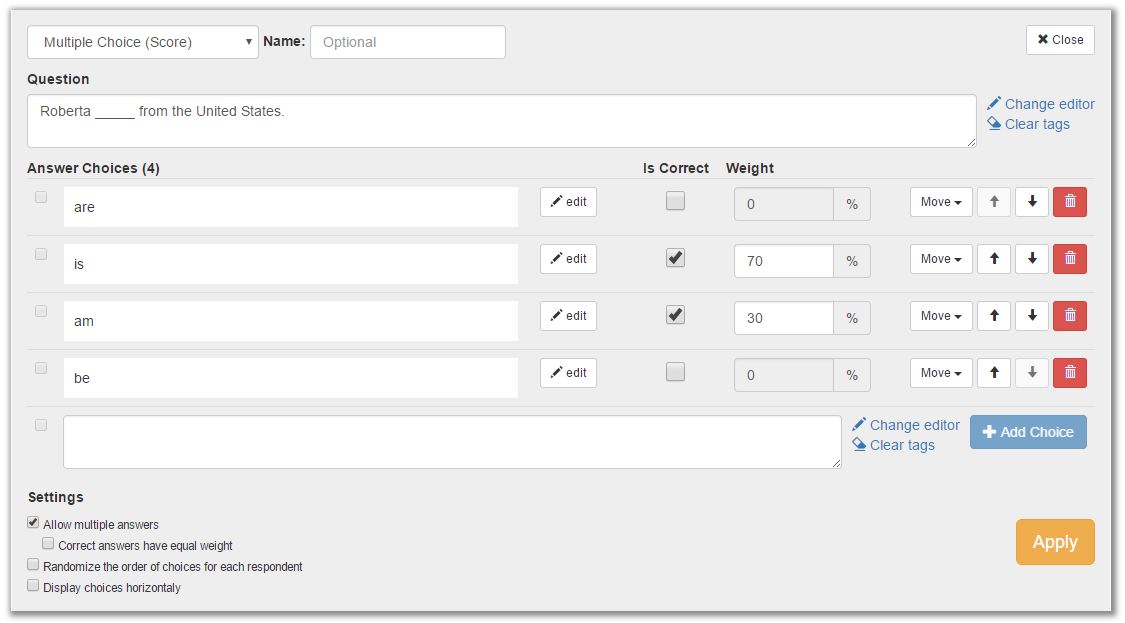This screenshot has width=1125, height=623.
Task: Tick the selection checkbox beside 'are'
Action: point(41,197)
